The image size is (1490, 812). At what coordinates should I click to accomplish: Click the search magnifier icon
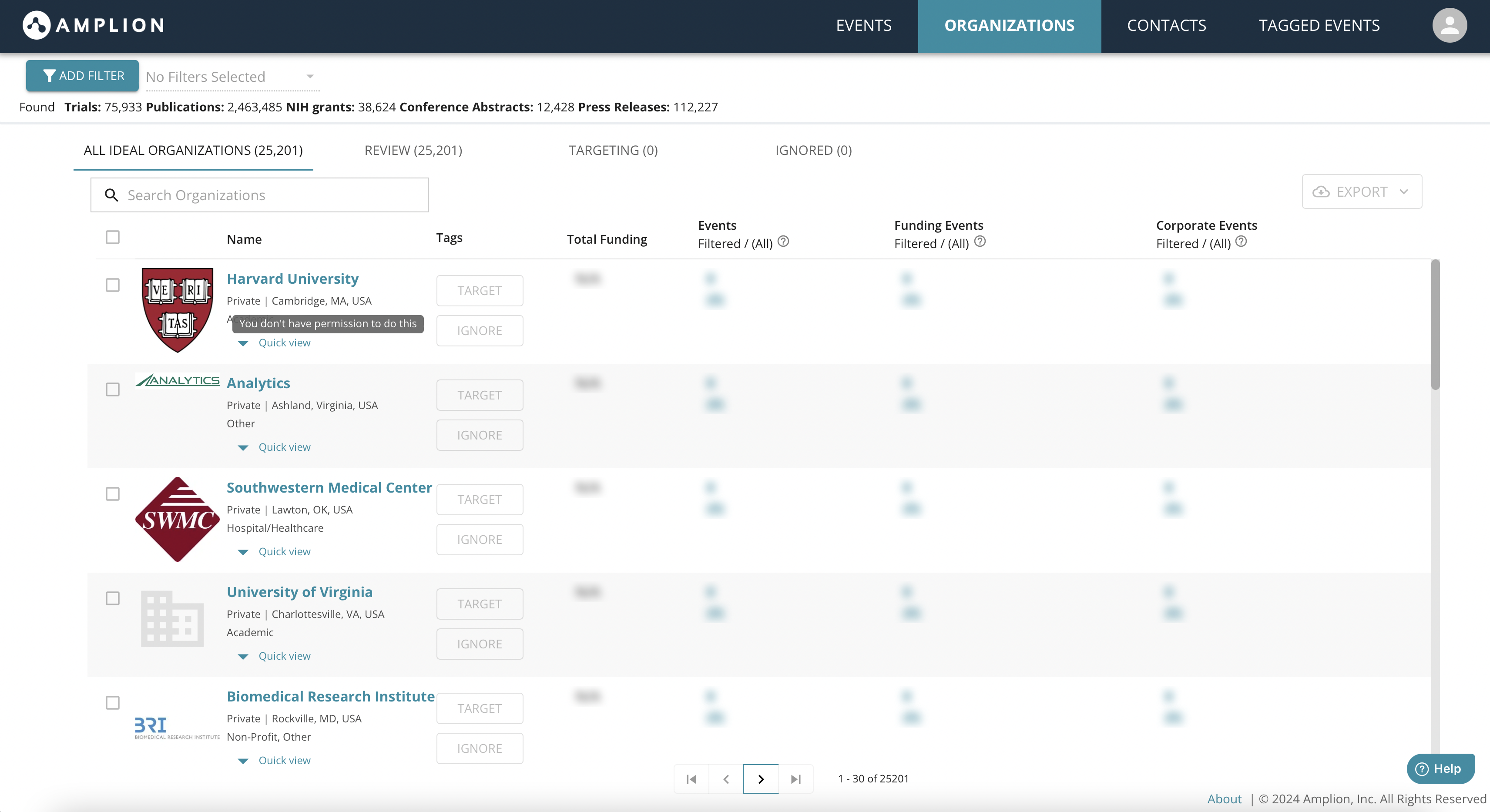[x=111, y=195]
